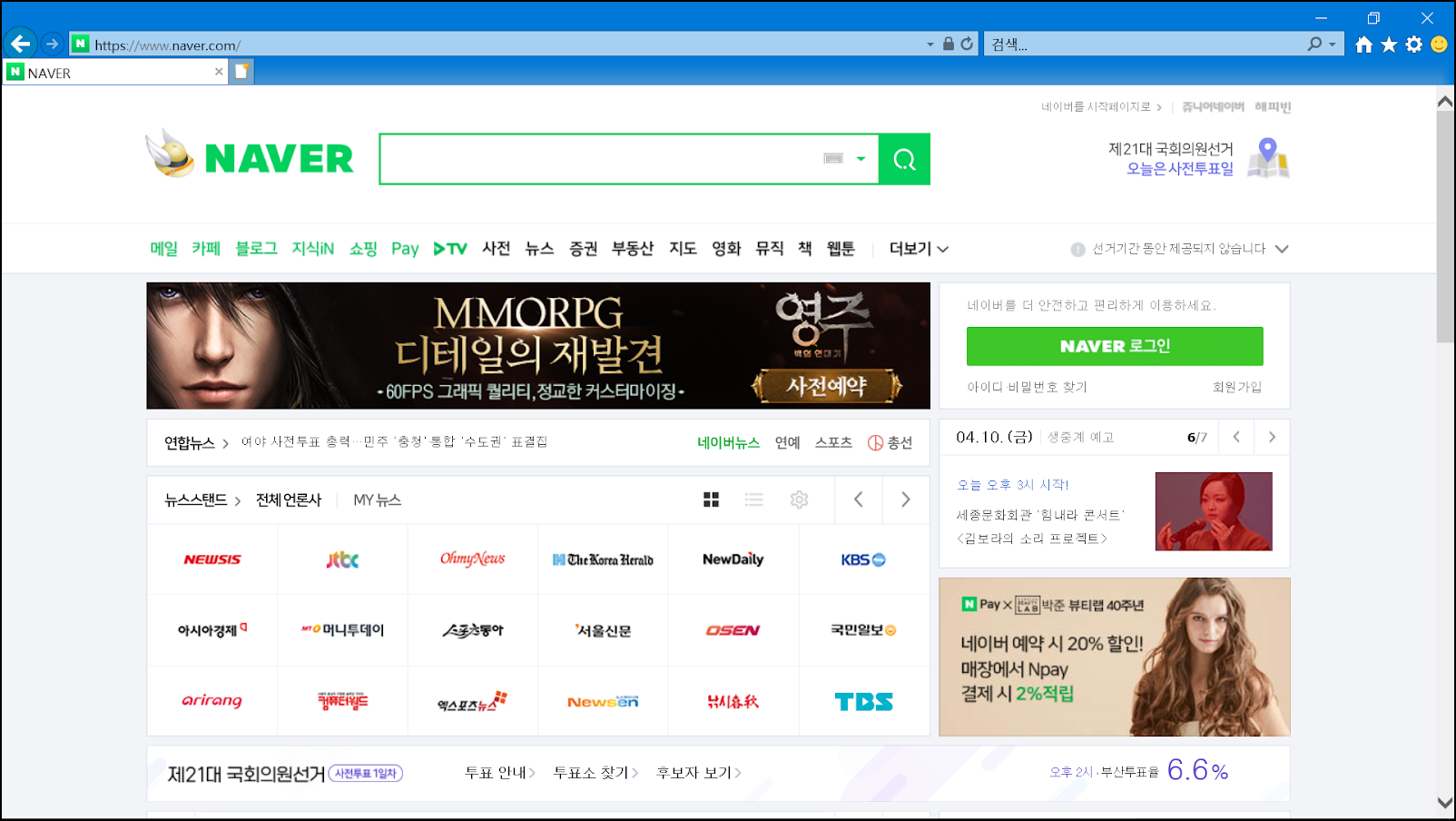Screen dimensions: 1456x821
Task: Expand the 연합뉴스 headline chevron
Action: click(x=225, y=443)
